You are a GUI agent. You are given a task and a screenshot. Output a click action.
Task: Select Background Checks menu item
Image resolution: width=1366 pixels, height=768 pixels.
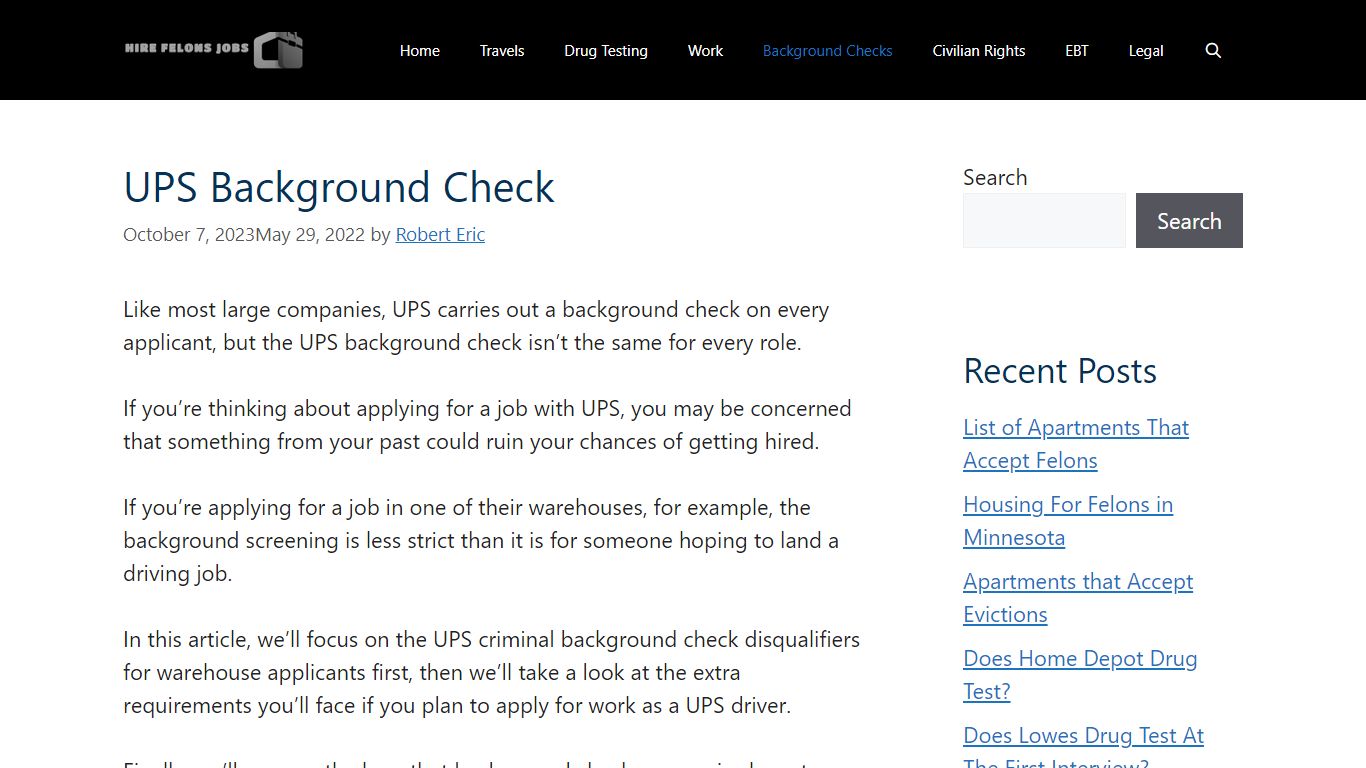[828, 50]
